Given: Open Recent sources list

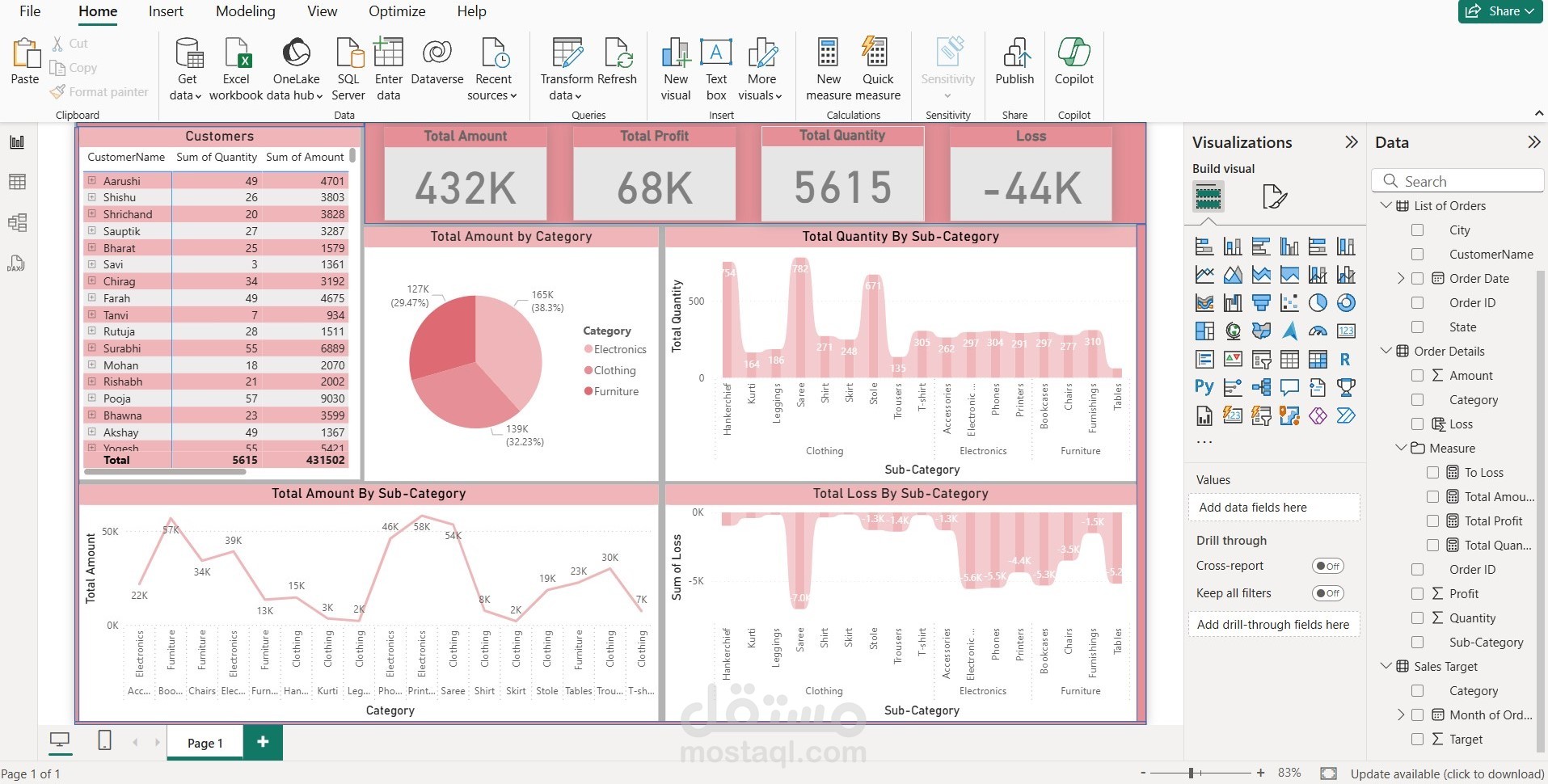Looking at the screenshot, I should click(493, 69).
